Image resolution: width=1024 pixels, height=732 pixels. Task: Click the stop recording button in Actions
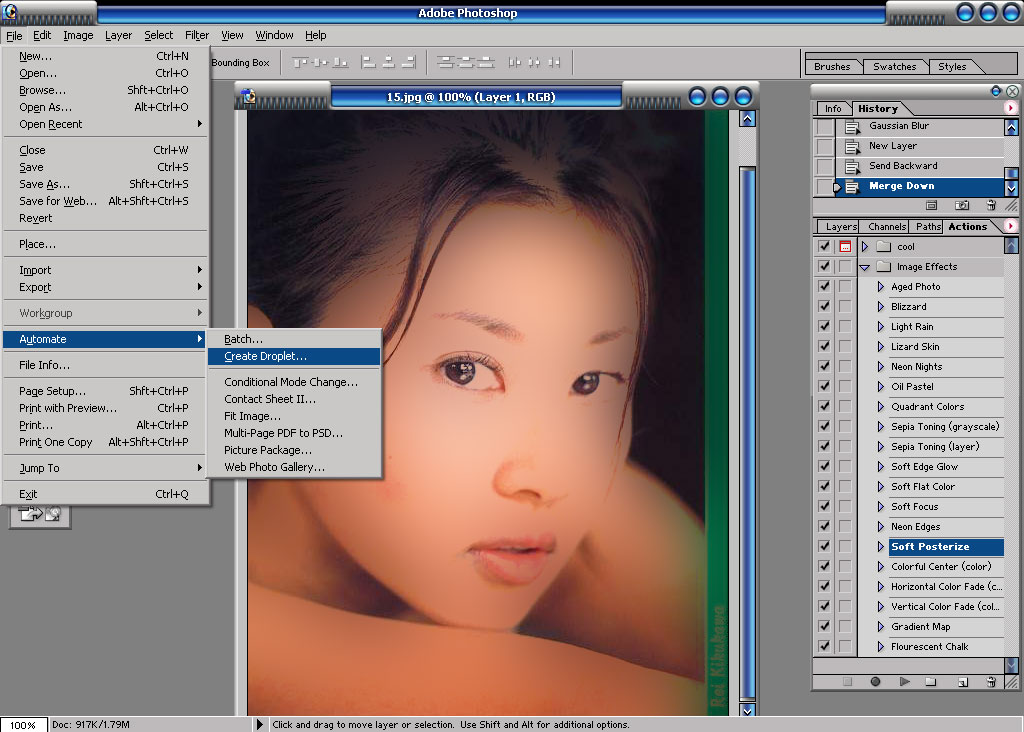[x=847, y=682]
